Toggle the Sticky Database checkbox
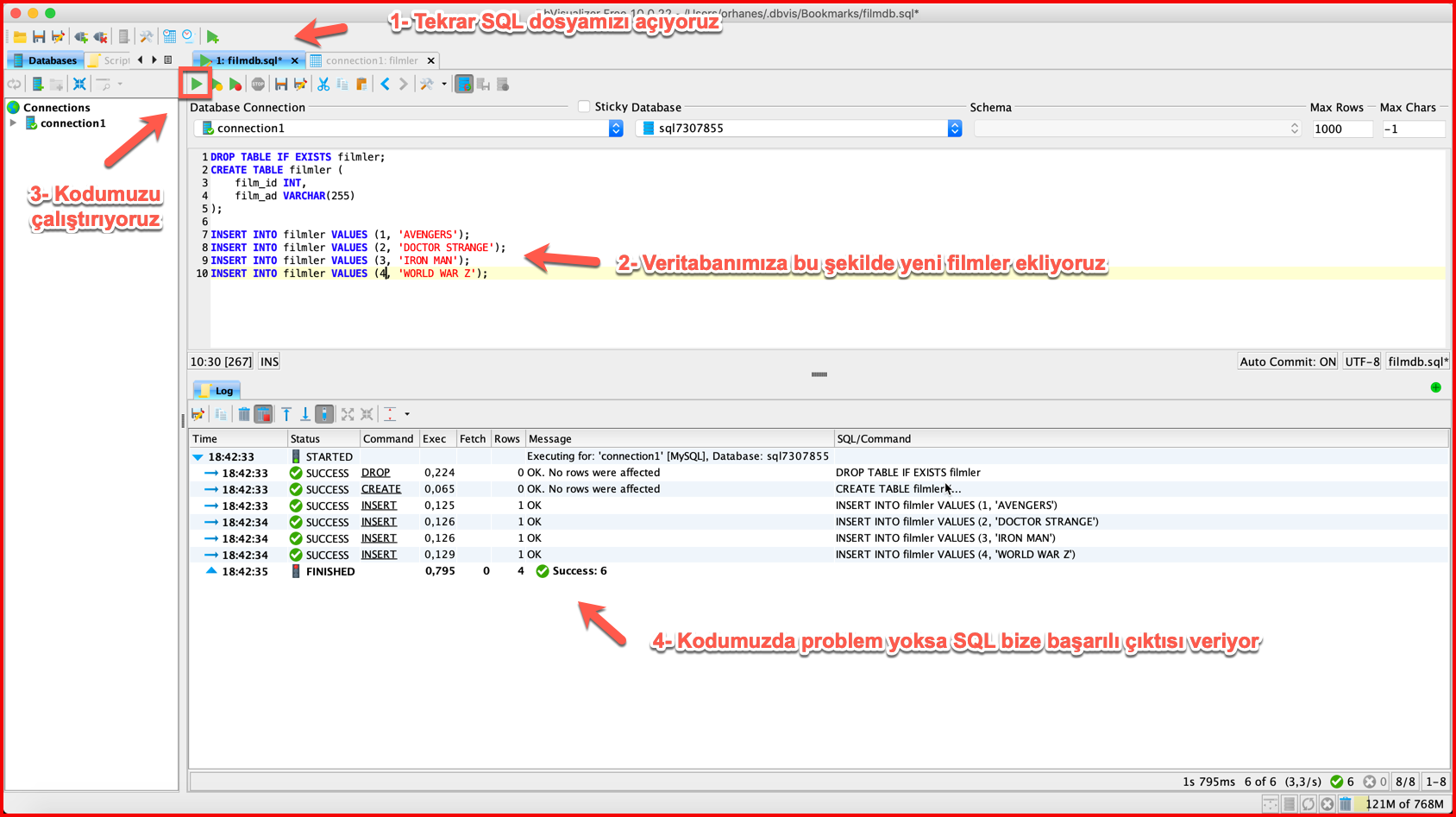The image size is (1456, 817). click(584, 106)
